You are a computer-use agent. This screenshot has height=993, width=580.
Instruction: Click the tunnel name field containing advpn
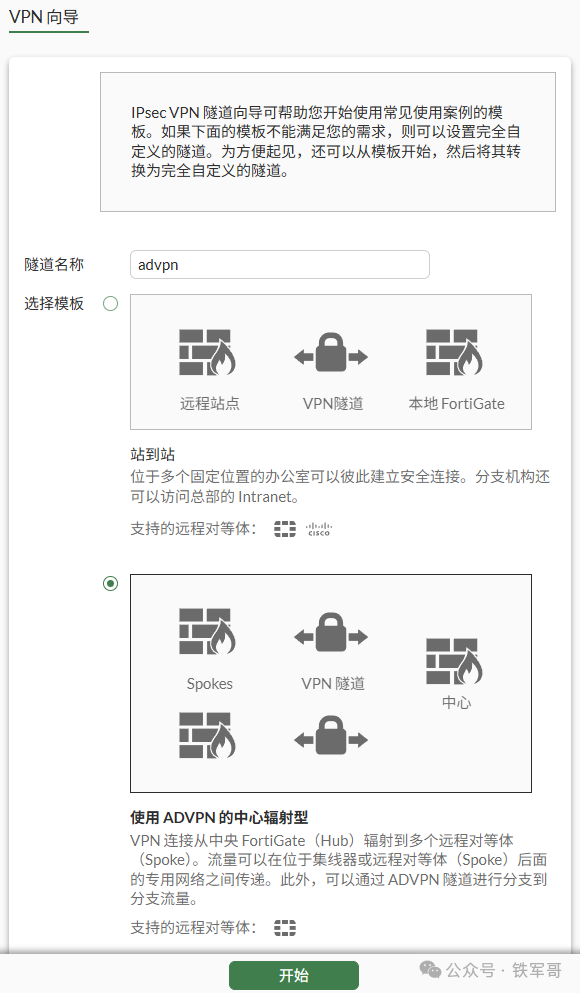(x=279, y=264)
